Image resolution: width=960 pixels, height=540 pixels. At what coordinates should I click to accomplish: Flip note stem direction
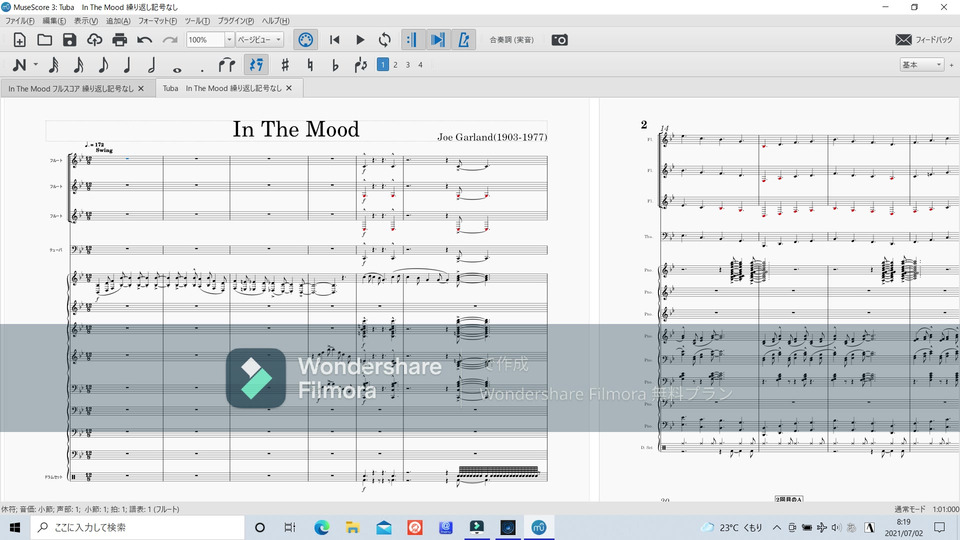coord(361,64)
